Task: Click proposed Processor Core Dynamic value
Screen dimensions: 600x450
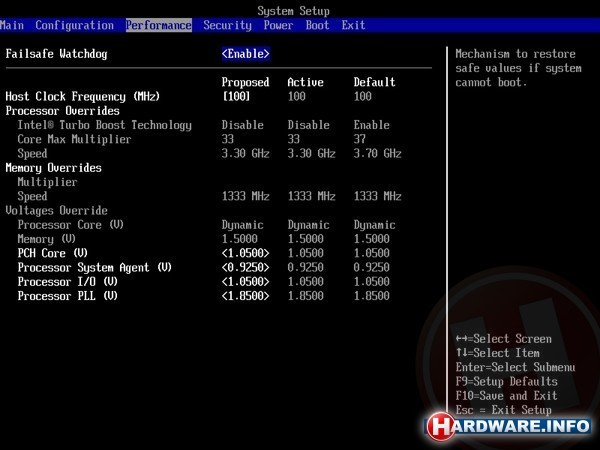Action: coord(243,225)
